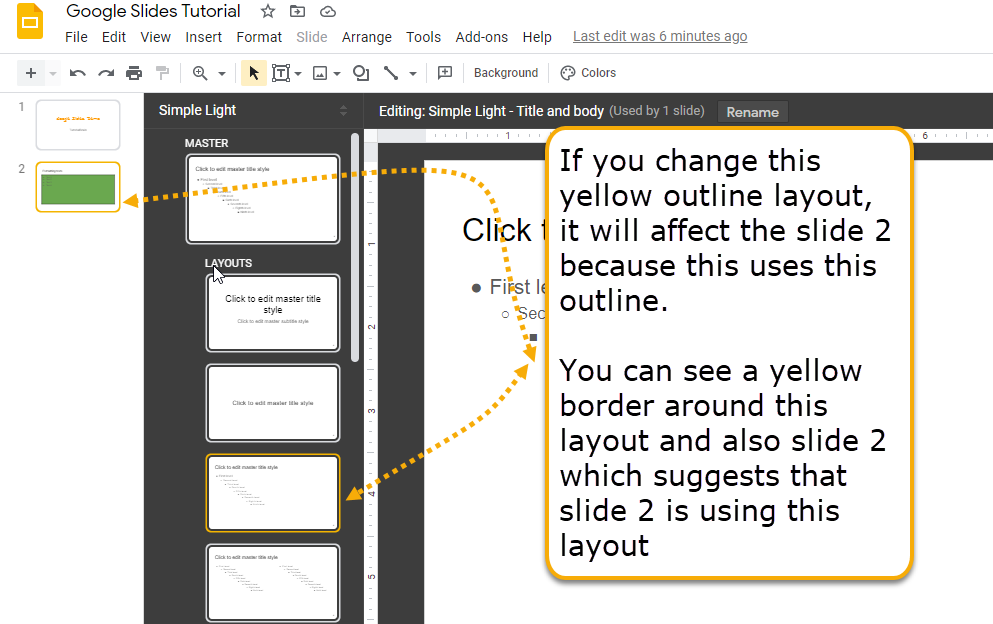
Task: Undo the last action
Action: [77, 73]
